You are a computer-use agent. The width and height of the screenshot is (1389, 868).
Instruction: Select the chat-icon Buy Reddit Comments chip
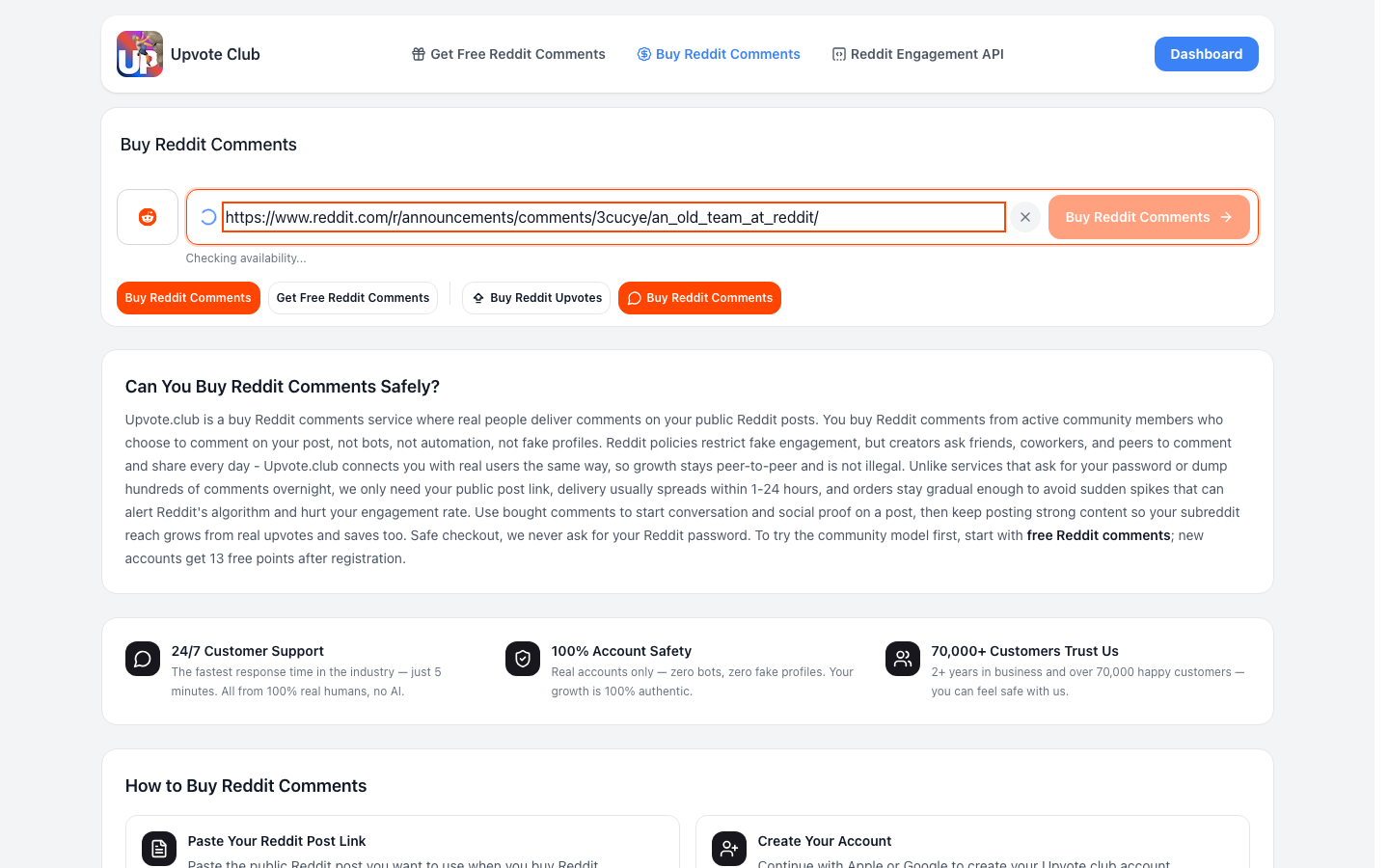click(x=699, y=298)
